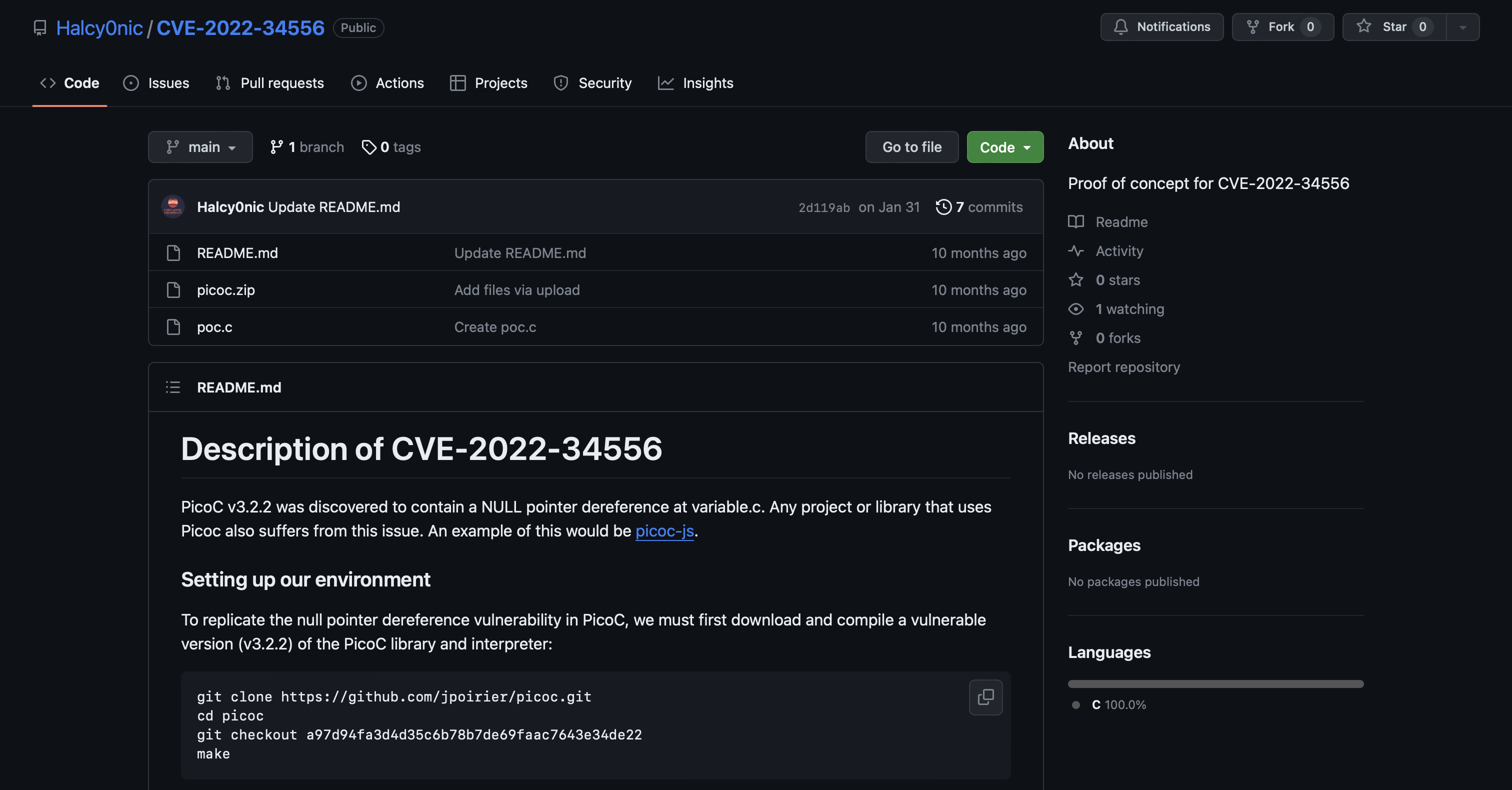Image resolution: width=1512 pixels, height=790 pixels.
Task: View the Security tab
Action: pyautogui.click(x=592, y=83)
